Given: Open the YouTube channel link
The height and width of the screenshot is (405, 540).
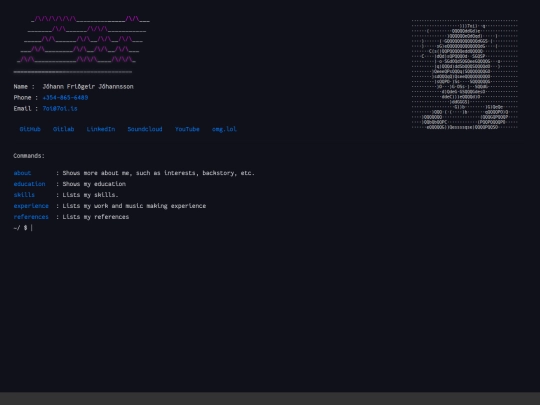Looking at the screenshot, I should 187,129.
